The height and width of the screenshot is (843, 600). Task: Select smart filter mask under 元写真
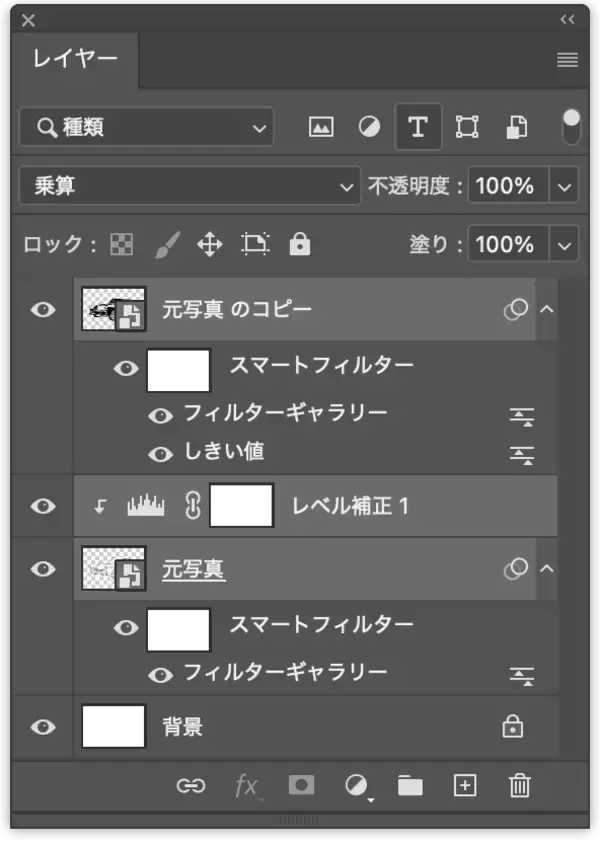click(178, 630)
